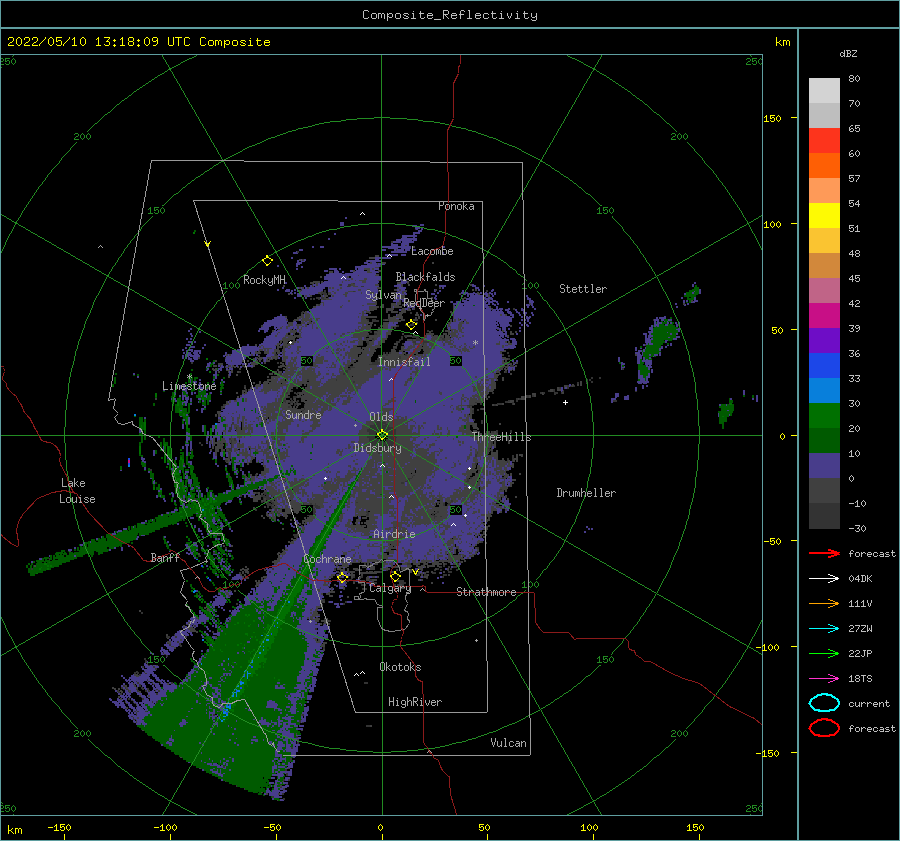Click the 04DK legend text

point(860,579)
